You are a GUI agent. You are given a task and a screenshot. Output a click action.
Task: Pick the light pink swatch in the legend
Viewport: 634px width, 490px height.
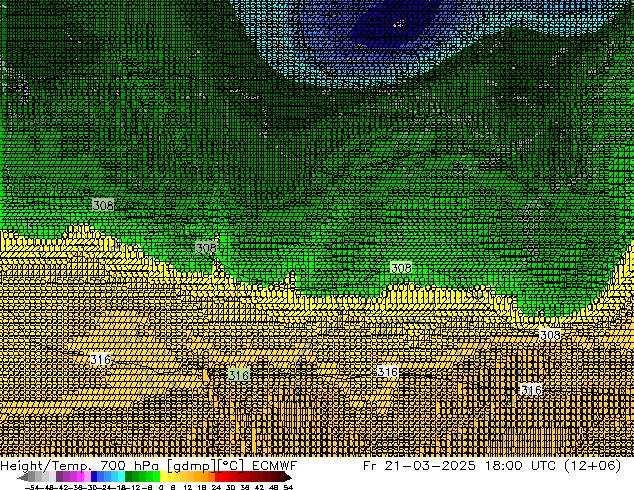(x=87, y=476)
